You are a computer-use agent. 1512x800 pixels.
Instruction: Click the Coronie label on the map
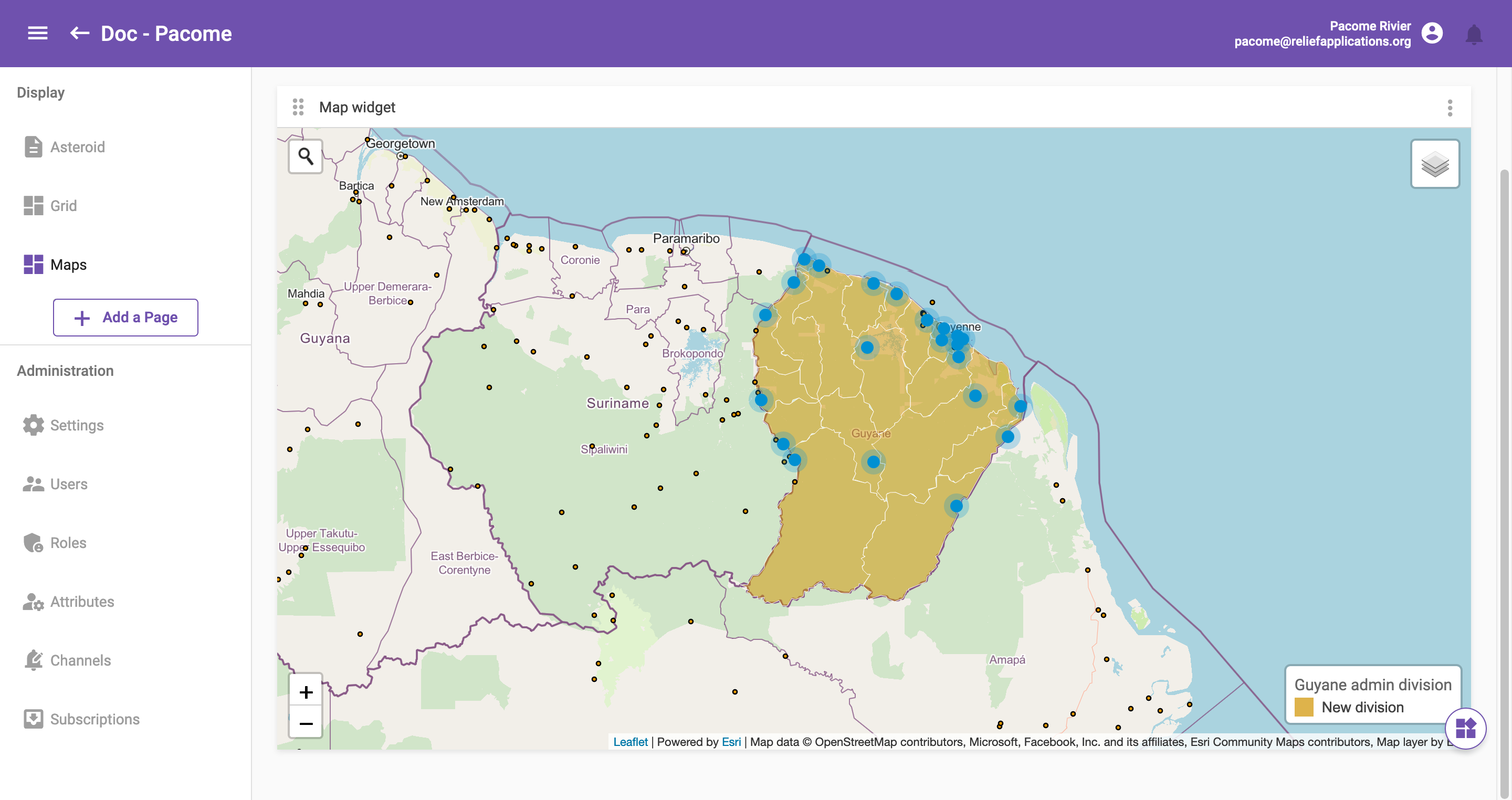point(580,260)
